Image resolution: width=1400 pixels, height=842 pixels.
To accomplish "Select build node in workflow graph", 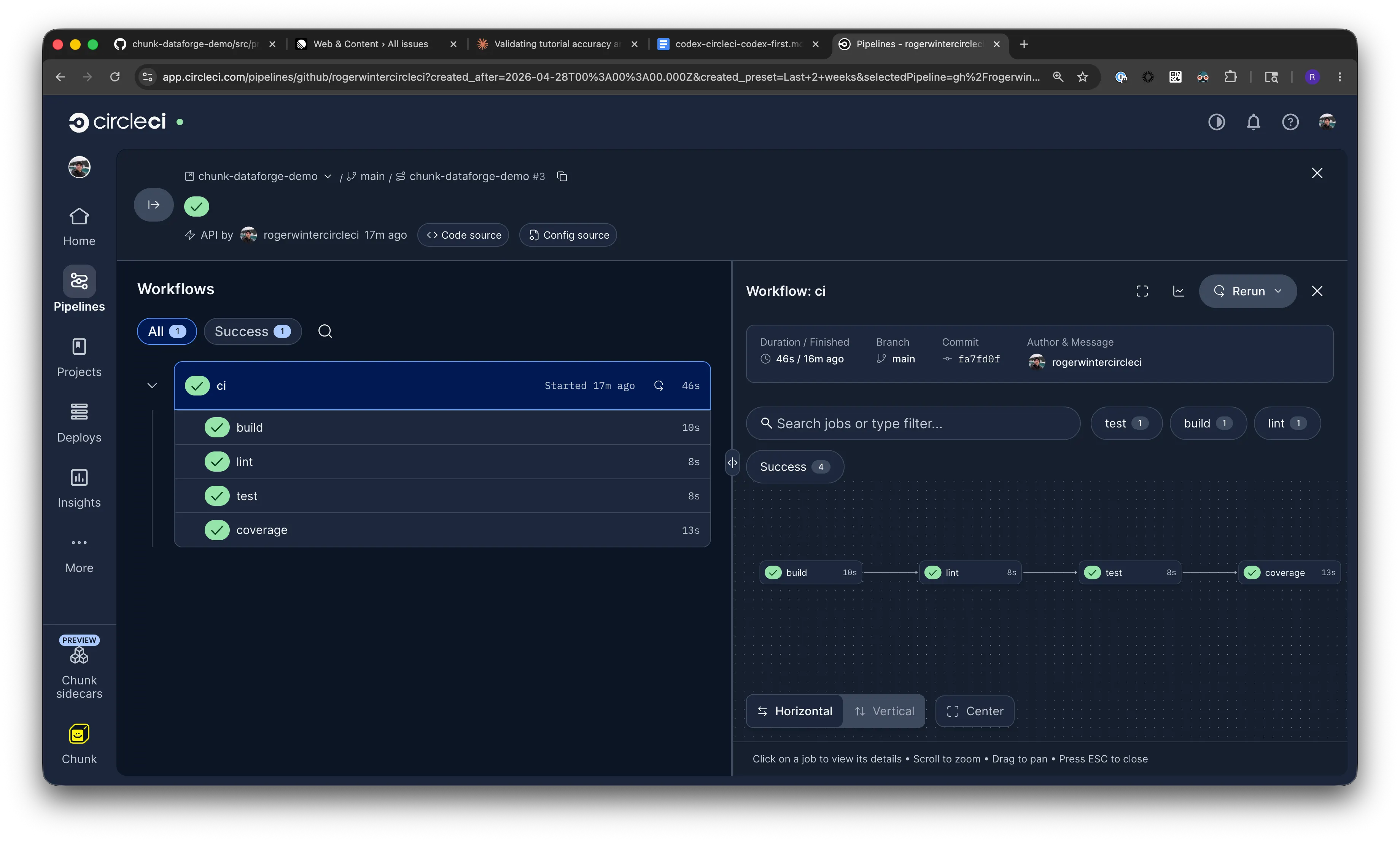I will (811, 572).
